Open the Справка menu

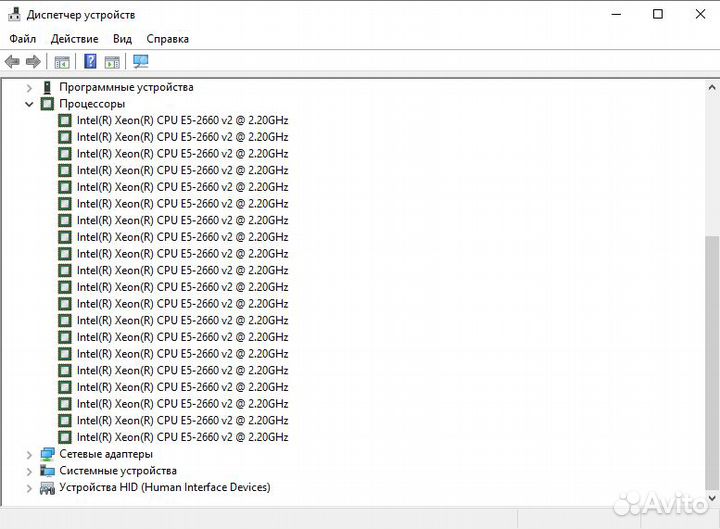168,39
